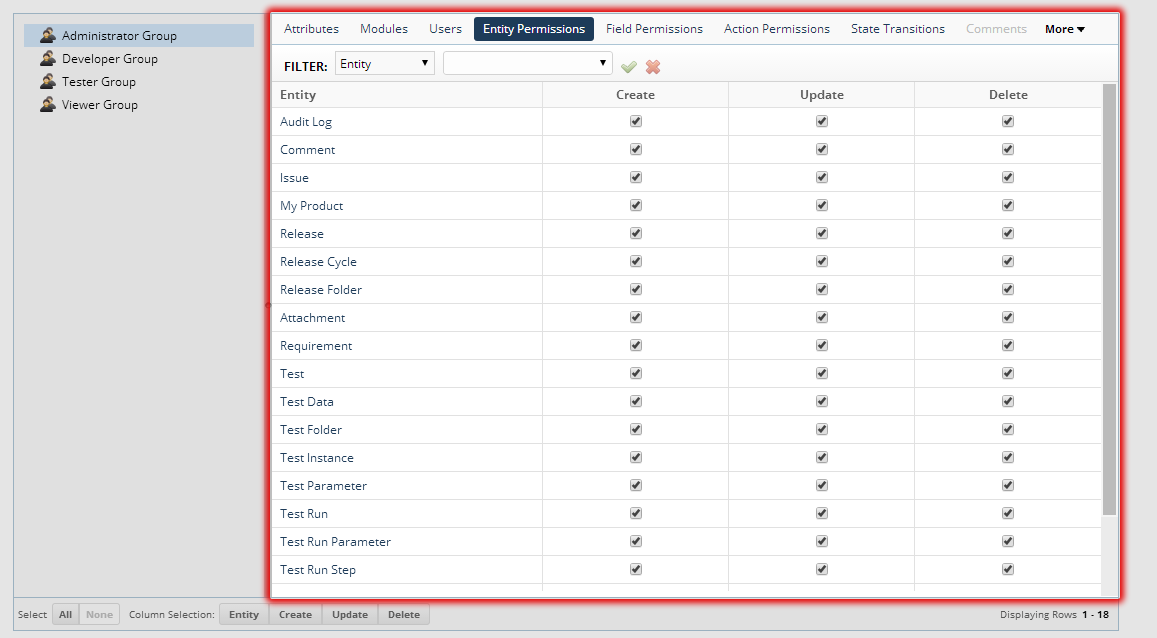The image size is (1157, 638).
Task: Select Tester Group in the list
Action: click(x=139, y=81)
